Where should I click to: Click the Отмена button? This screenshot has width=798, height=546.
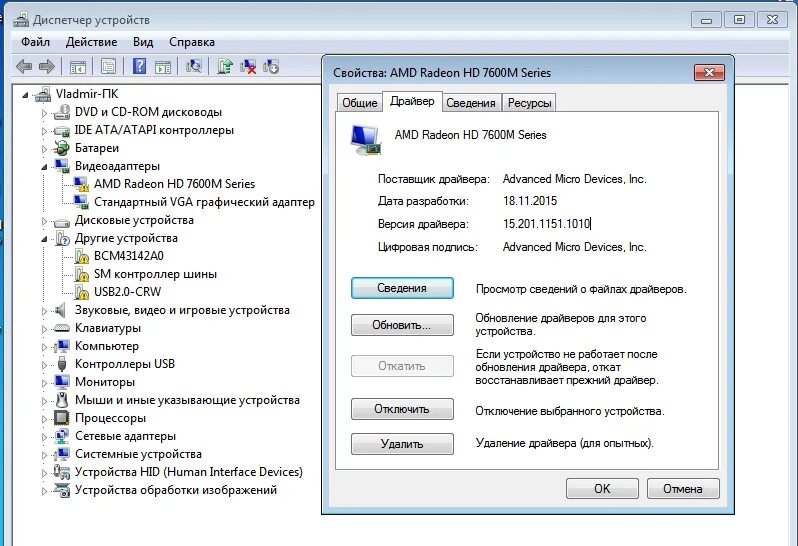click(683, 488)
